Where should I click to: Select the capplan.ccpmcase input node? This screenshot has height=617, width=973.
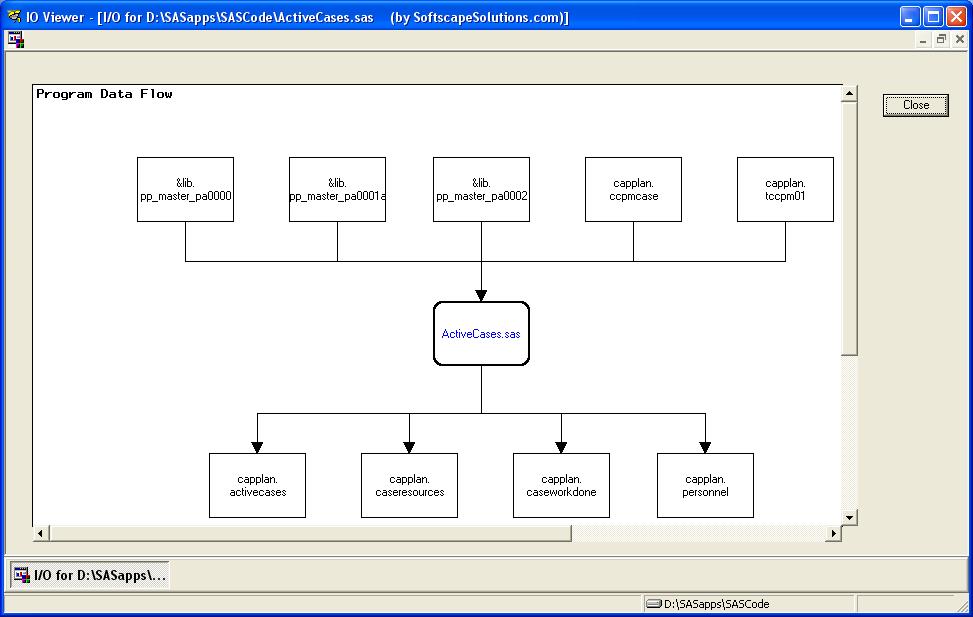click(633, 190)
